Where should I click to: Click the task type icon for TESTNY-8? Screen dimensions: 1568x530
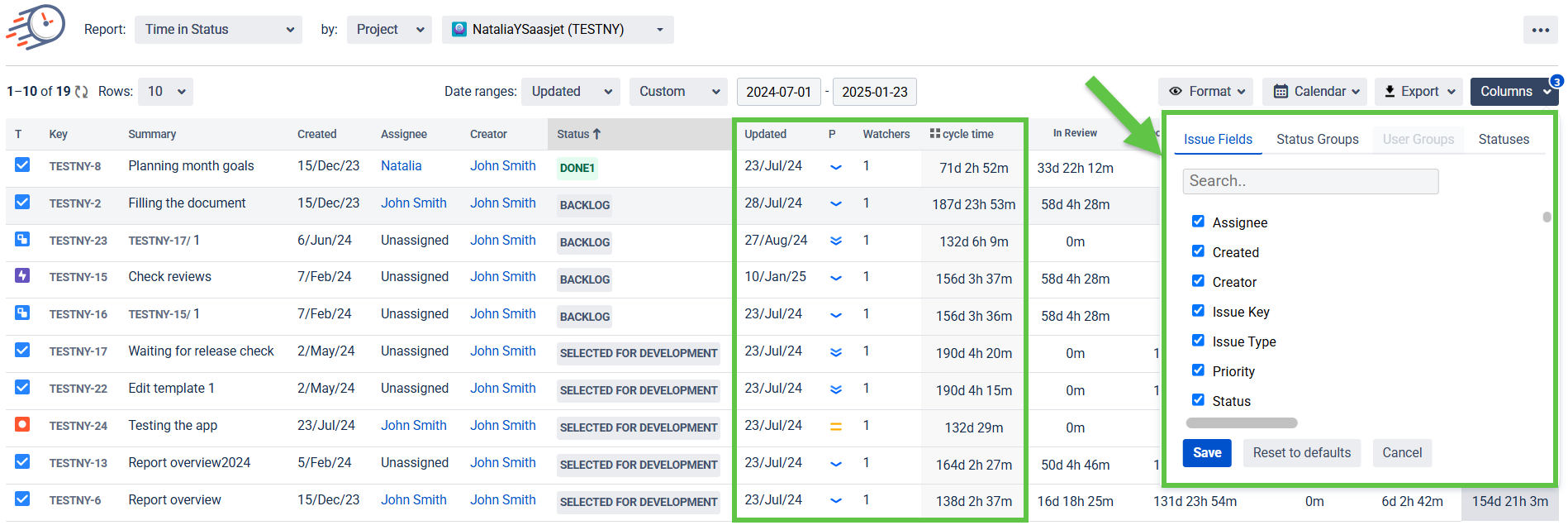click(22, 165)
